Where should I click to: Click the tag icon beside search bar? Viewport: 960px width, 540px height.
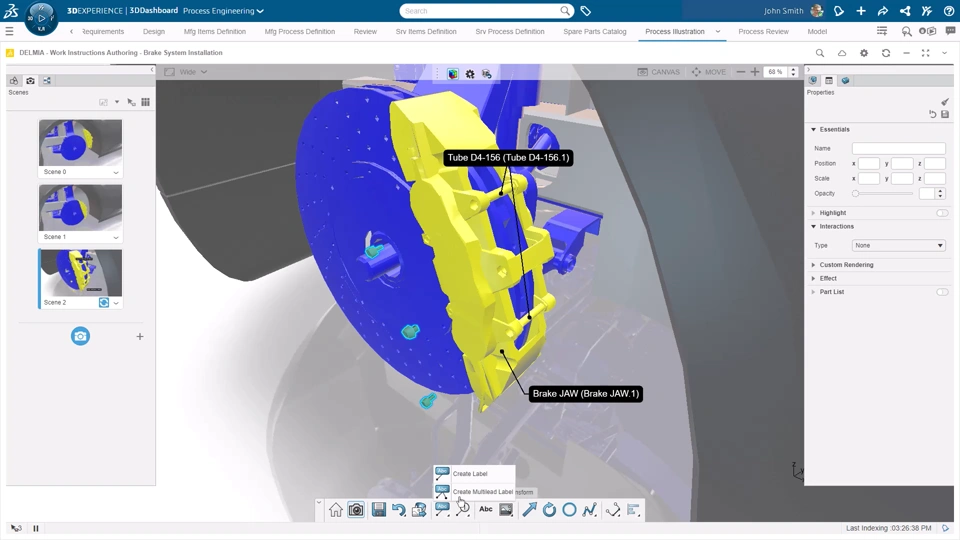[586, 10]
